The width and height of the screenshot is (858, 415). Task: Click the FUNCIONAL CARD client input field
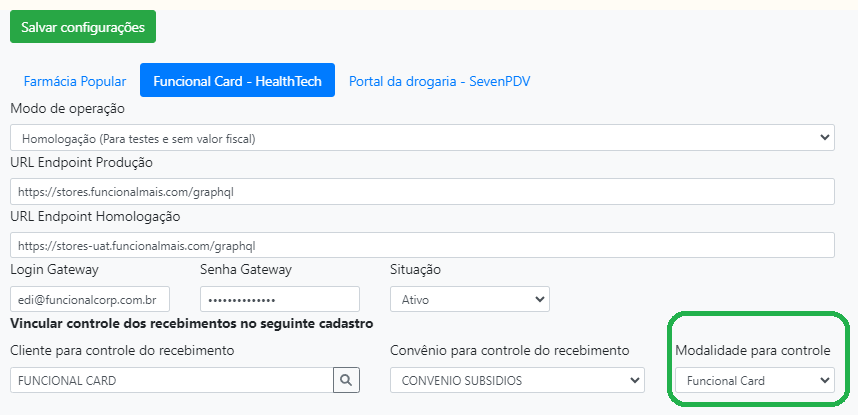point(171,381)
